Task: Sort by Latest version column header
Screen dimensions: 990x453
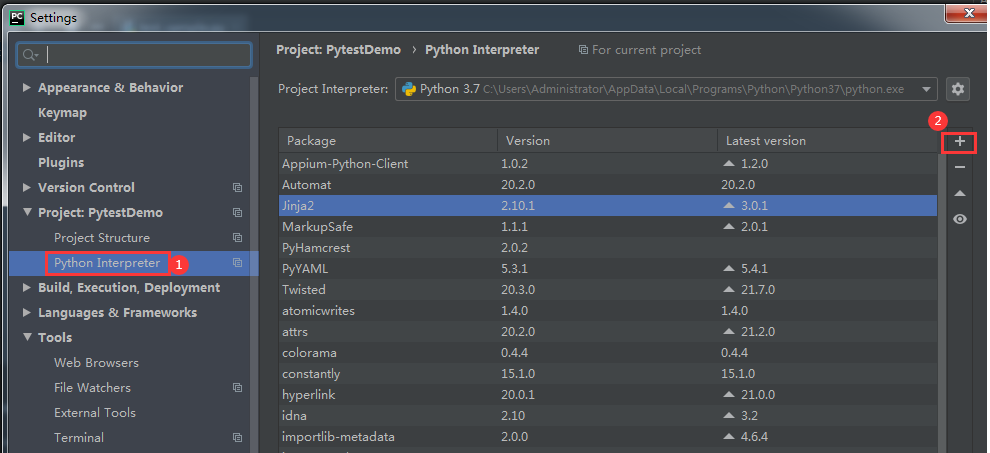Action: click(827, 141)
